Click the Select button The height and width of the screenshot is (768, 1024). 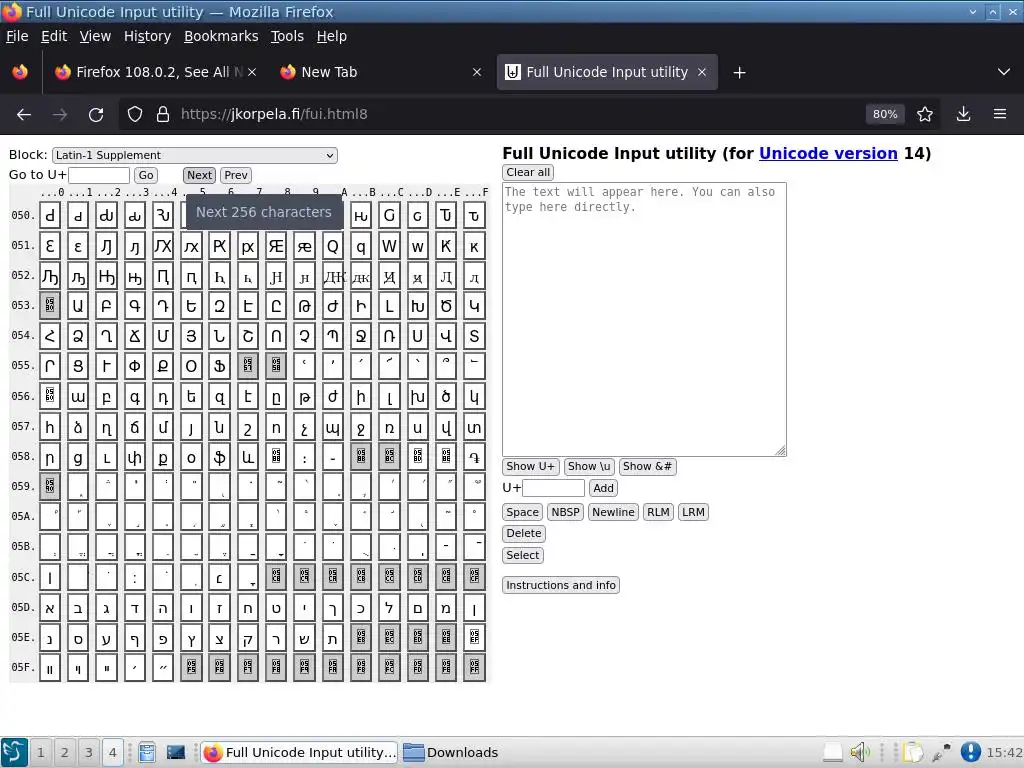[523, 555]
